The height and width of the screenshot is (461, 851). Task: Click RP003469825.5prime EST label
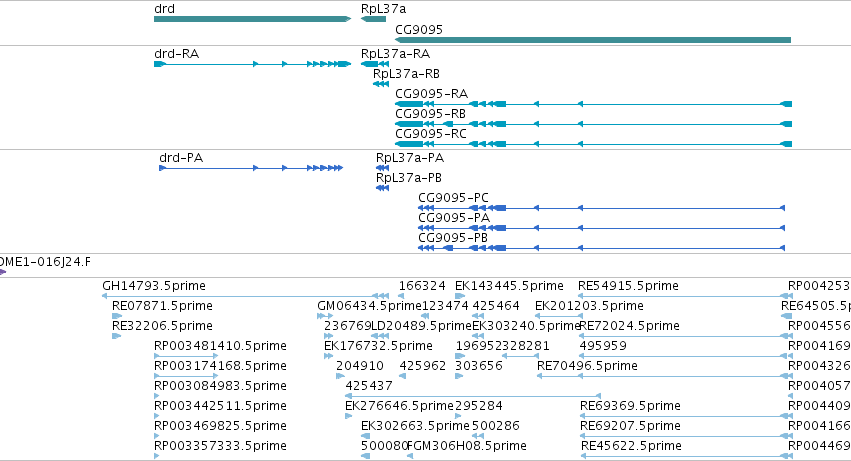click(220, 427)
